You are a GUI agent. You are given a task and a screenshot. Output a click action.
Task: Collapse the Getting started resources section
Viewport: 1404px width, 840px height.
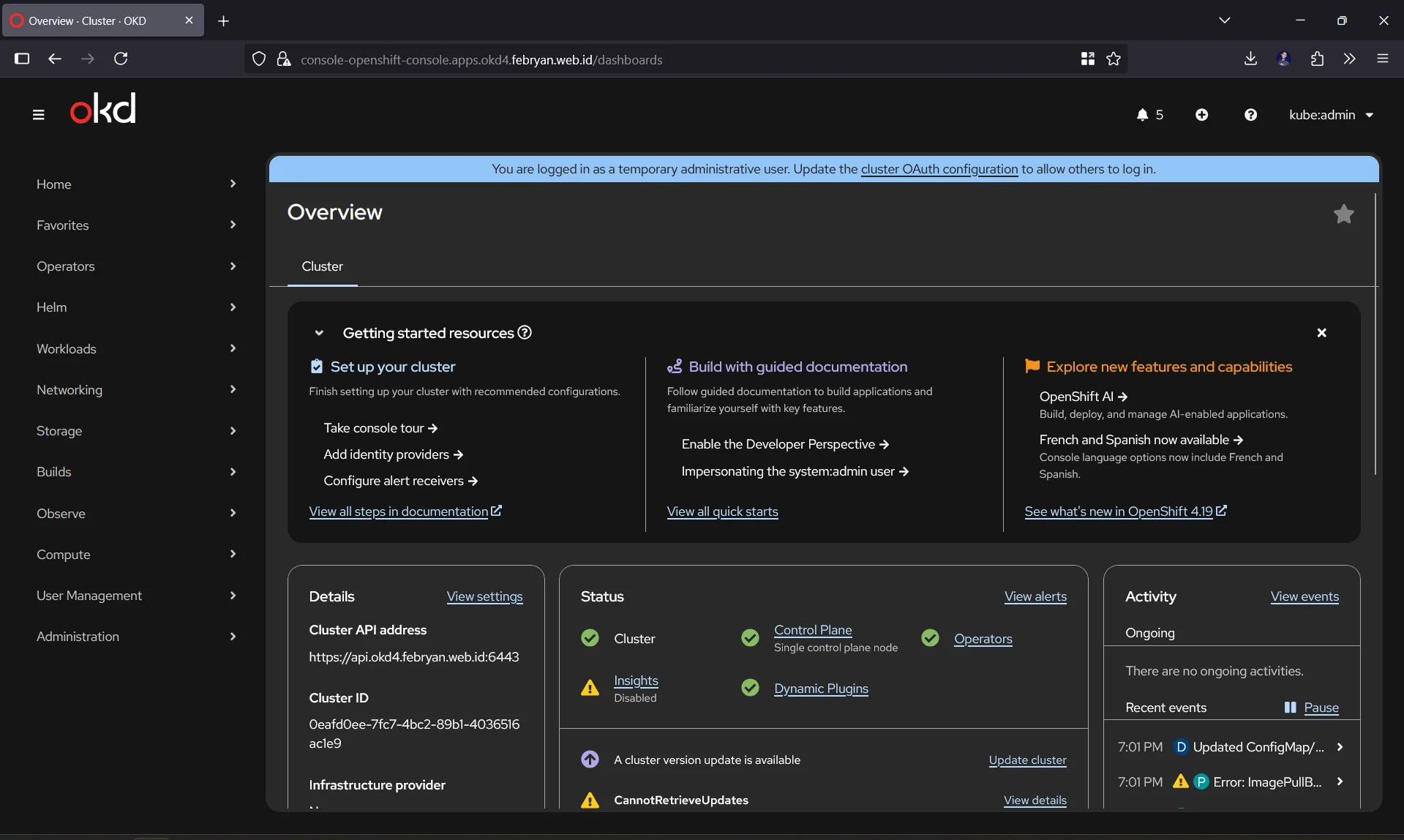pos(319,333)
